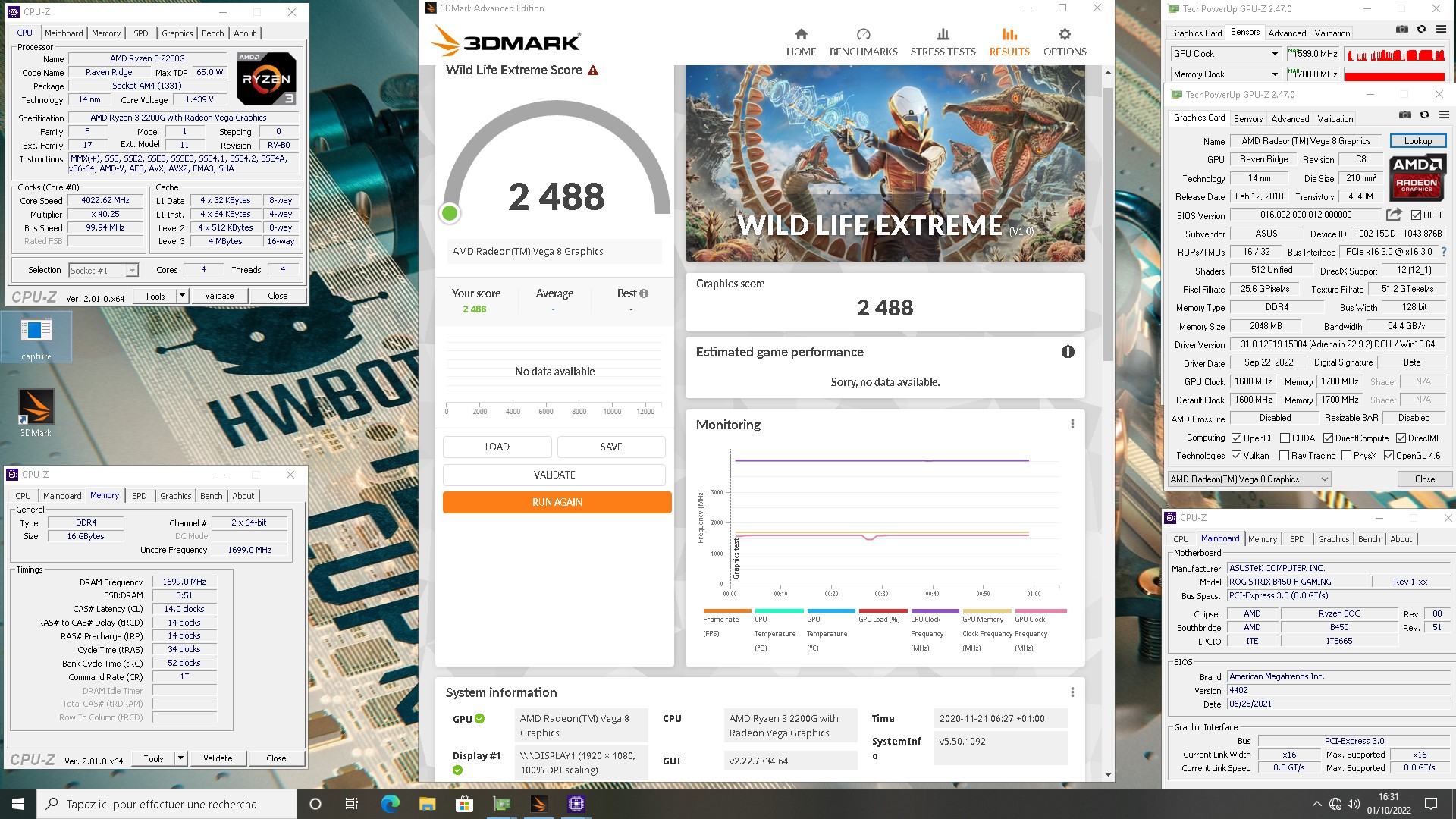This screenshot has height=819, width=1456.
Task: Click the info icon next to Best
Action: pyautogui.click(x=644, y=293)
